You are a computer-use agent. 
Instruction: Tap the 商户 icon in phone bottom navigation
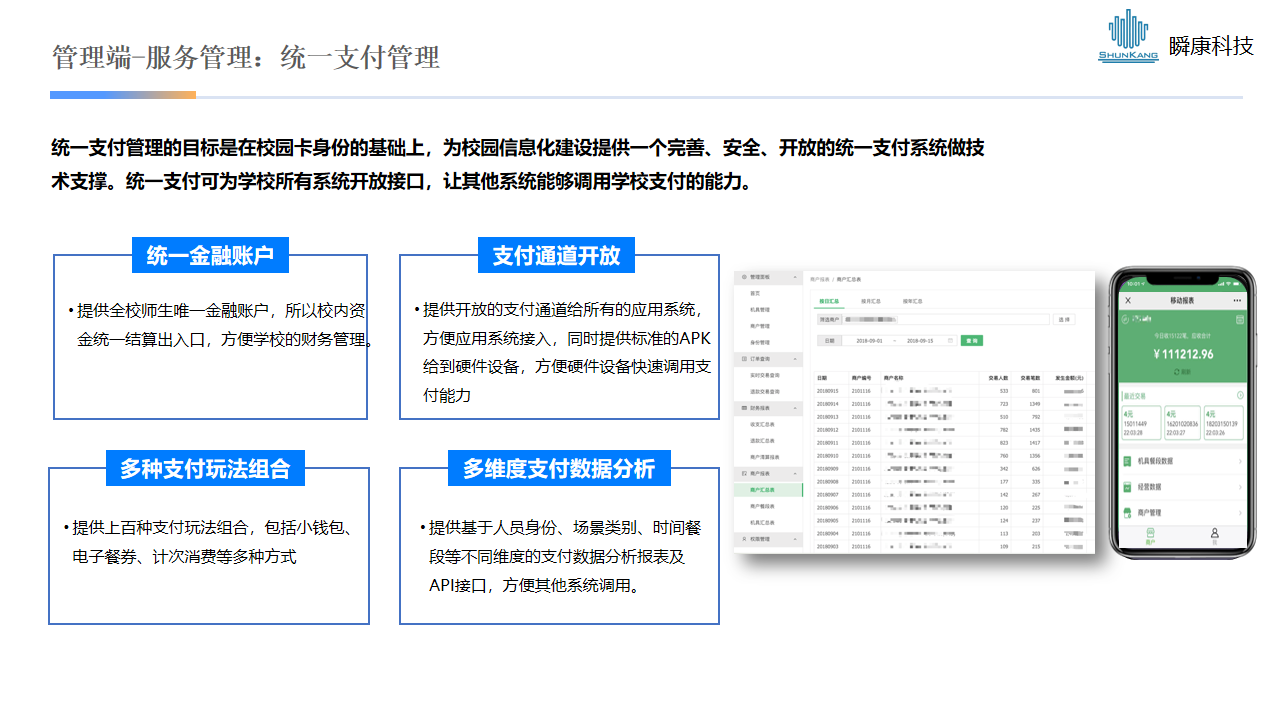(x=1150, y=535)
